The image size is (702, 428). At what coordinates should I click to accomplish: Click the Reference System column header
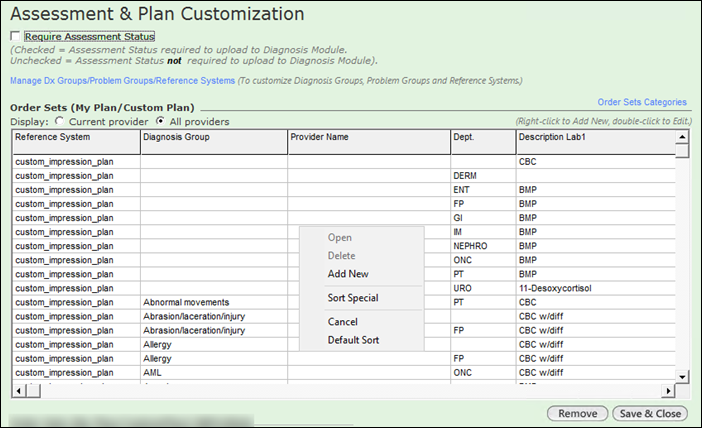click(77, 142)
